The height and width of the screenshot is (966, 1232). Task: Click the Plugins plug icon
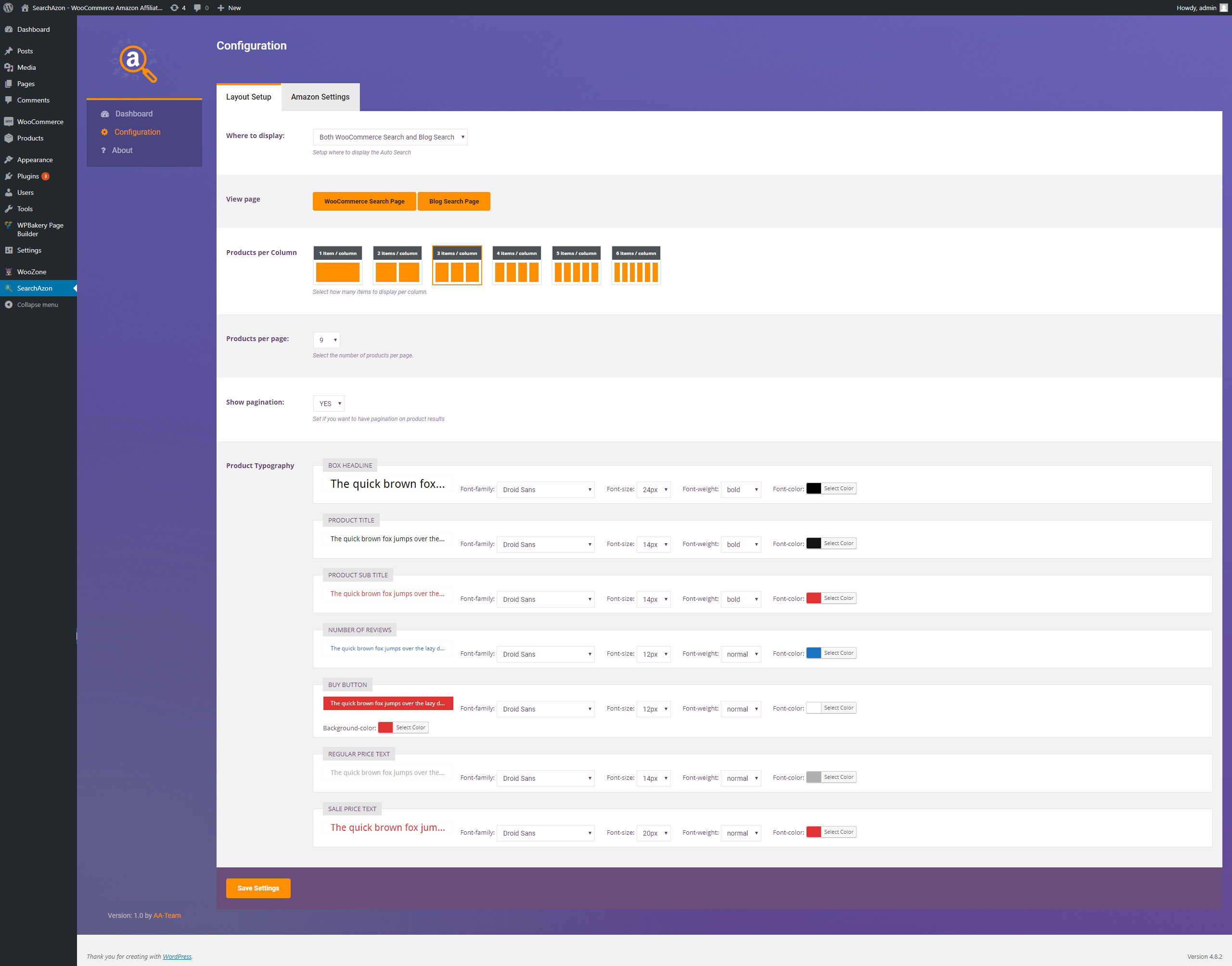9,176
